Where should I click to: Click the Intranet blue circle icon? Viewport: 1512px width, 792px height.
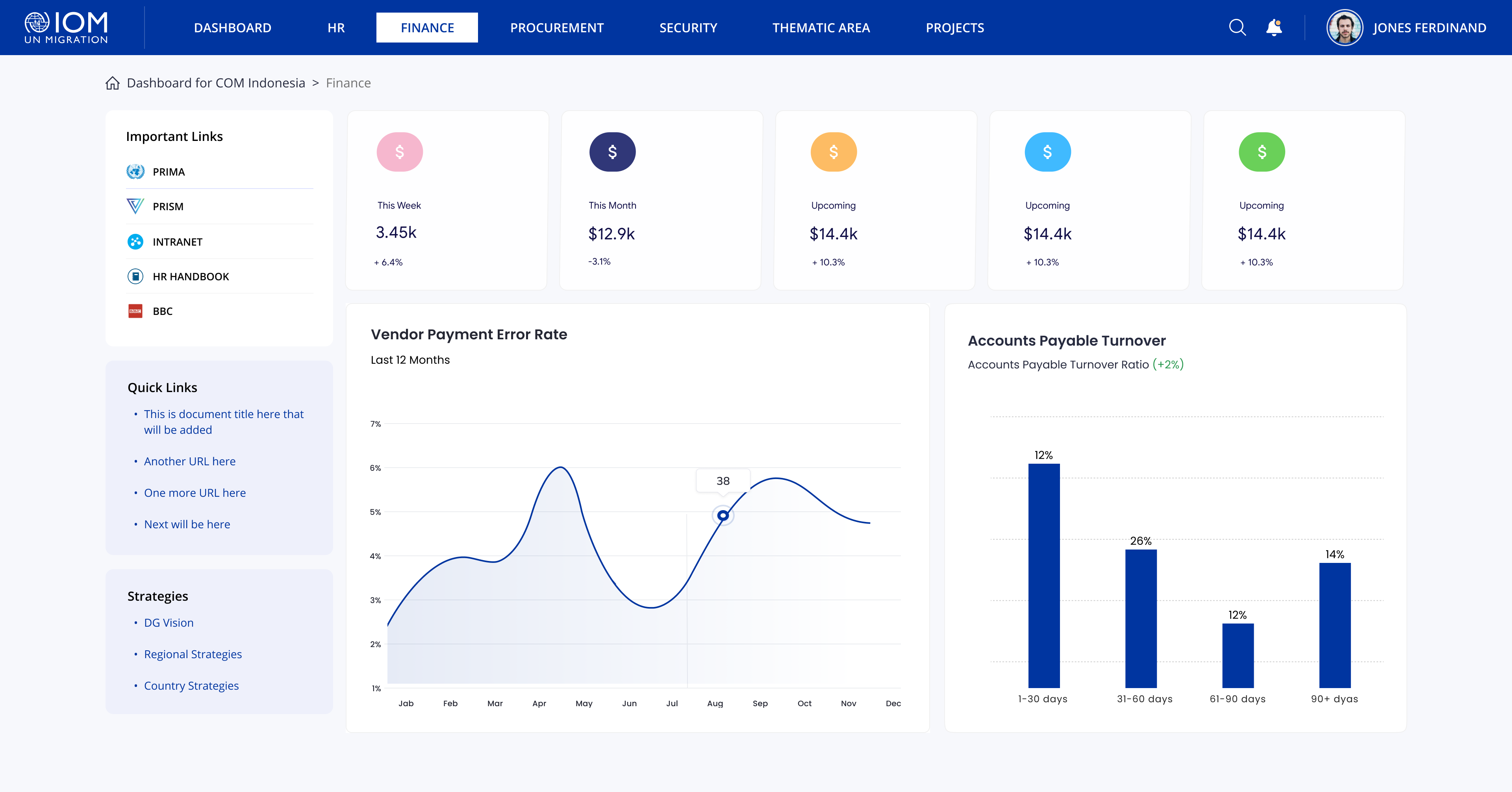tap(135, 242)
